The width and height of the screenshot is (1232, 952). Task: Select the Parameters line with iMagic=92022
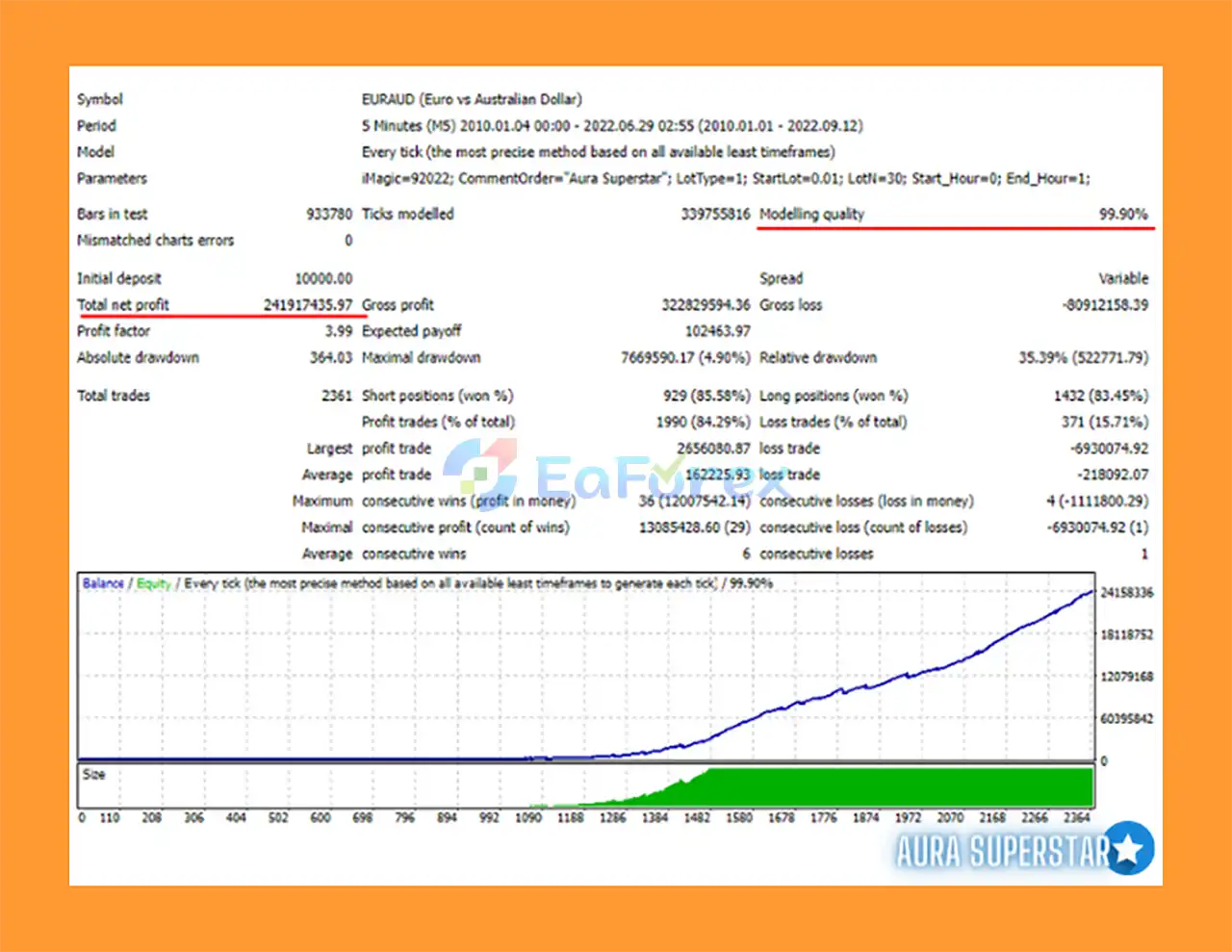[x=726, y=179]
